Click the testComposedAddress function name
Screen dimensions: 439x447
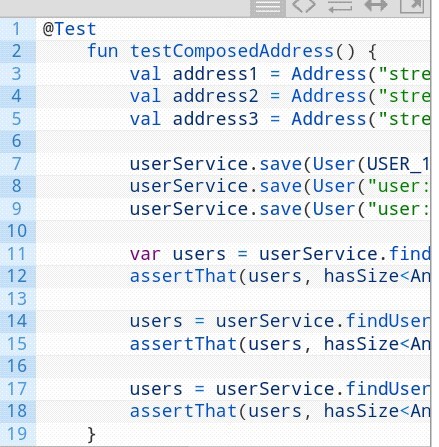pyautogui.click(x=232, y=52)
